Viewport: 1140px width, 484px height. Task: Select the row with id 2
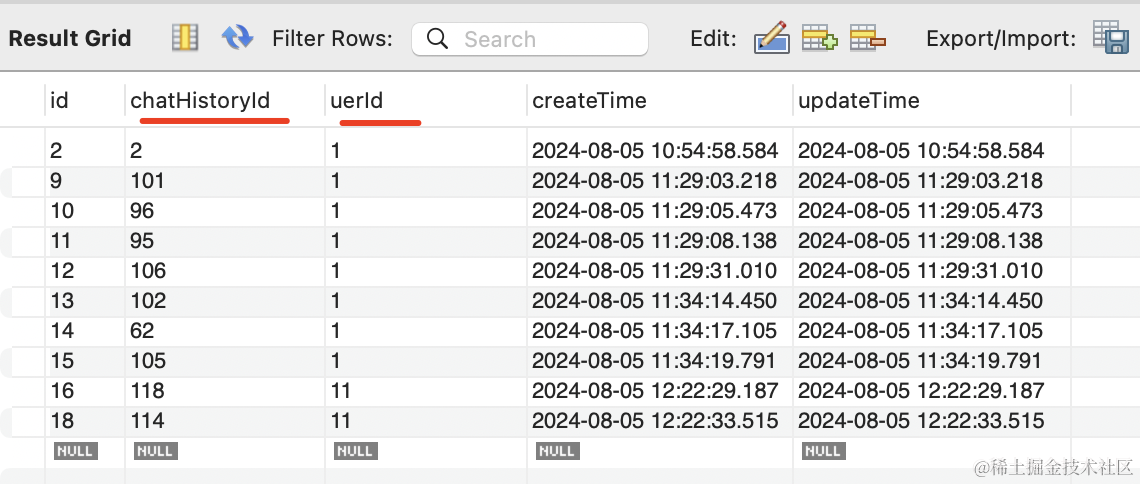pyautogui.click(x=56, y=151)
